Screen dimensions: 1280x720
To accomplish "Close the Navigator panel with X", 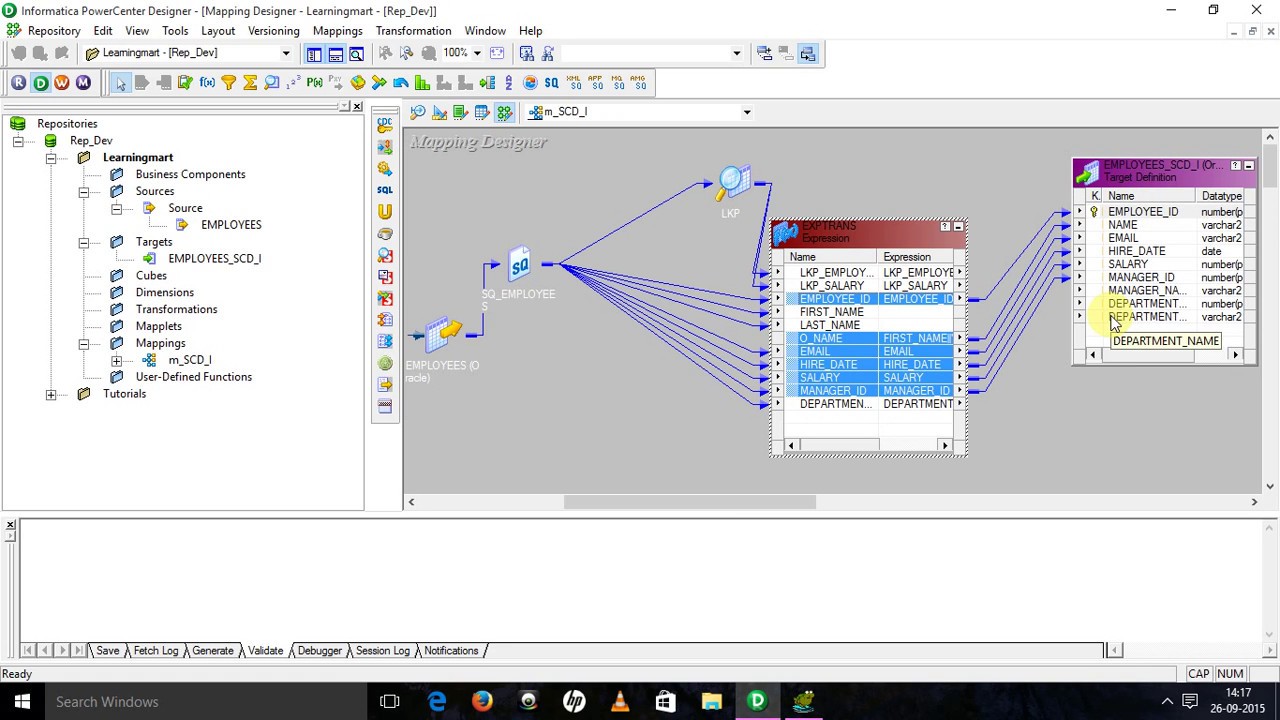I will tap(357, 106).
